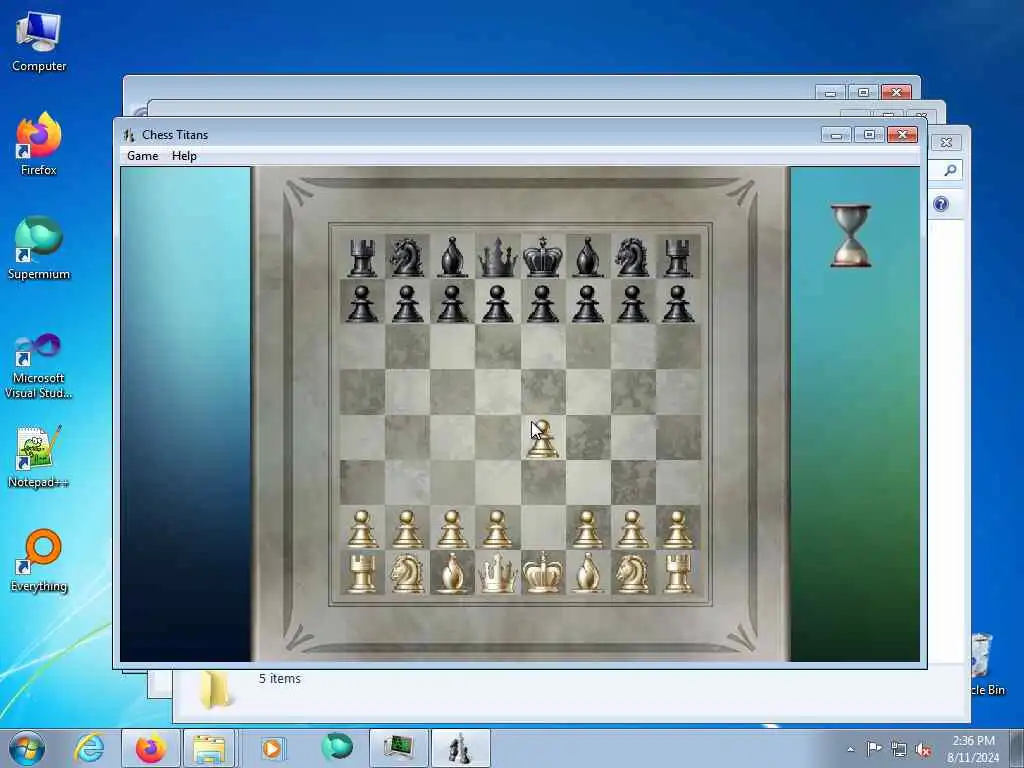Launch Internet Explorer from the taskbar
This screenshot has width=1024, height=768.
click(x=89, y=748)
